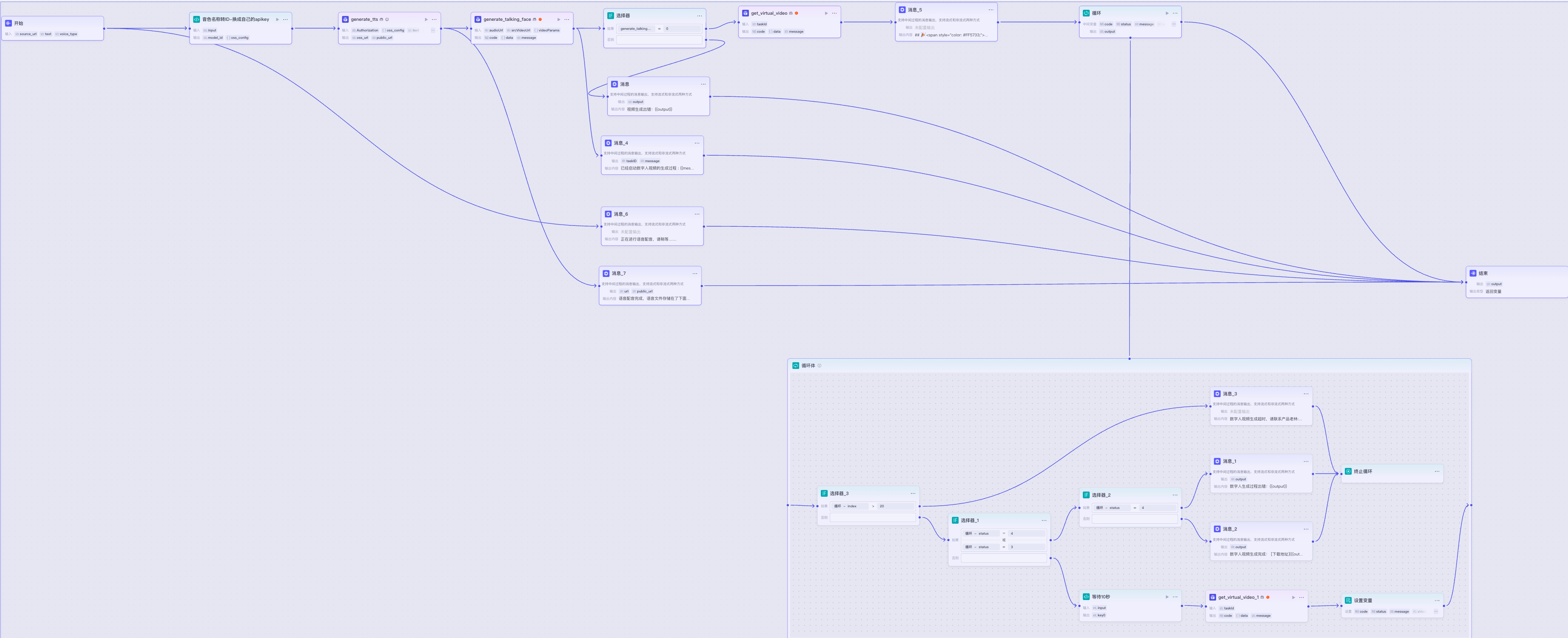Select the 开始 start node
Image resolution: width=1568 pixels, height=638 pixels.
(x=18, y=23)
